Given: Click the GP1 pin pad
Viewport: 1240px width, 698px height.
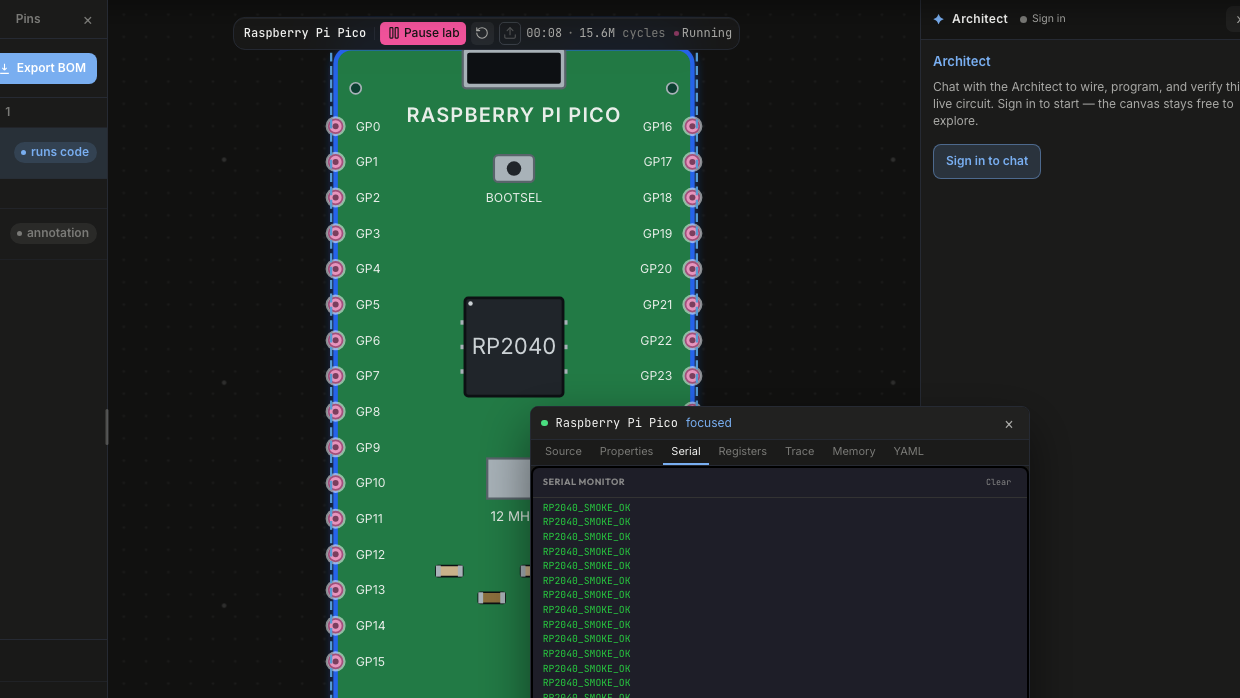Looking at the screenshot, I should (x=336, y=162).
